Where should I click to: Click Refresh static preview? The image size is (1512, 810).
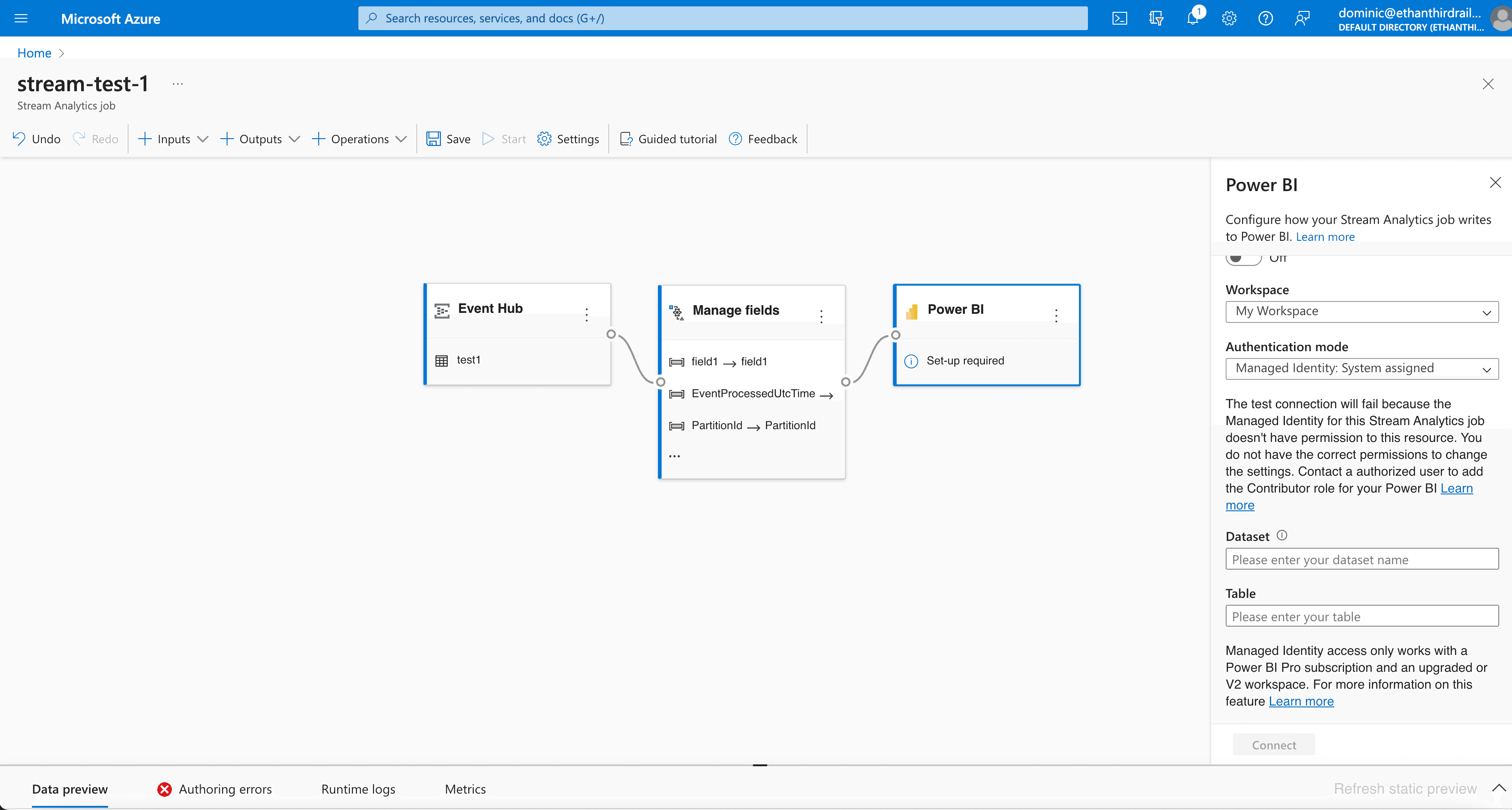pyautogui.click(x=1405, y=789)
